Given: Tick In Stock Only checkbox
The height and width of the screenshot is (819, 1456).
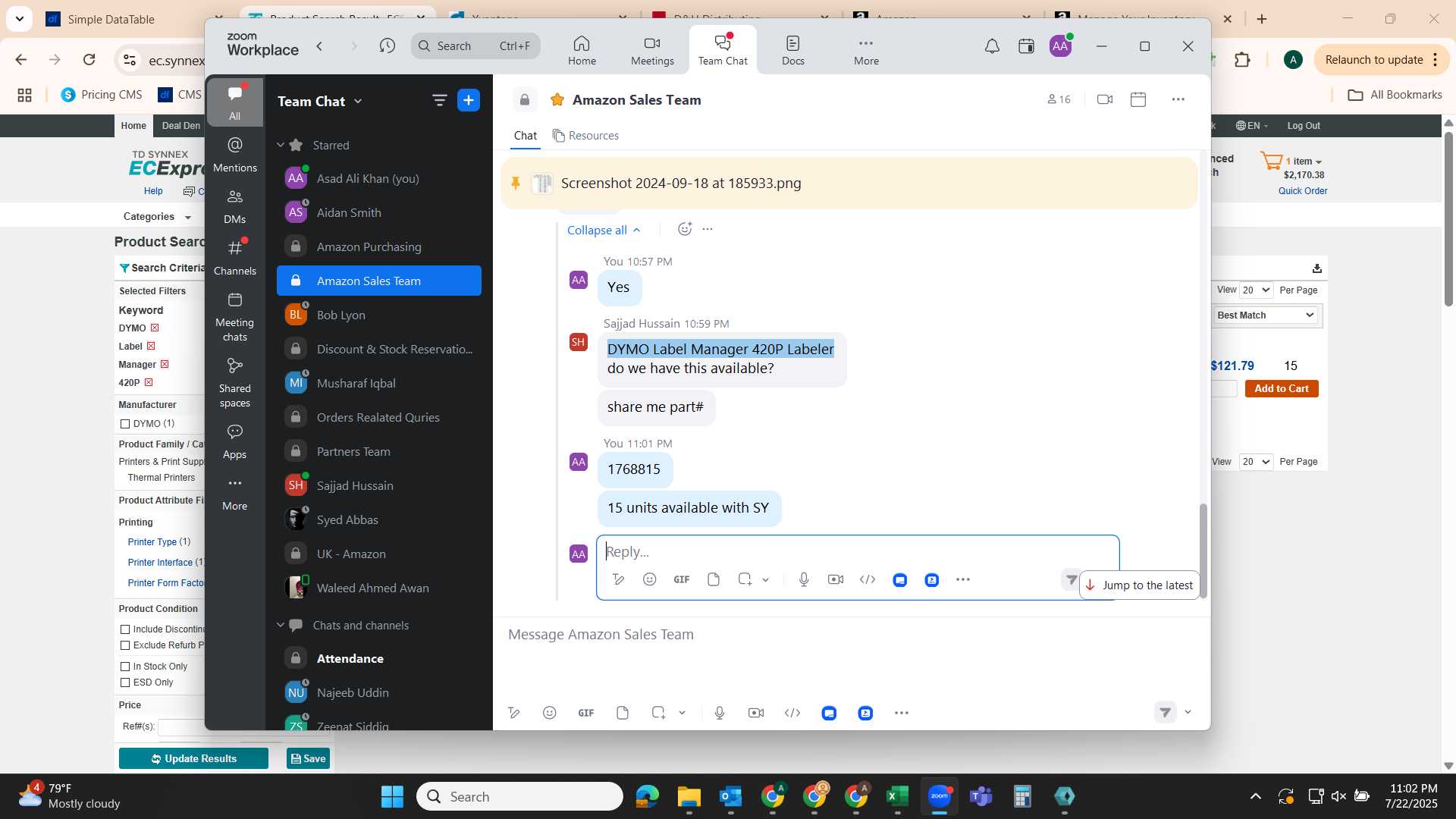Looking at the screenshot, I should [x=125, y=667].
